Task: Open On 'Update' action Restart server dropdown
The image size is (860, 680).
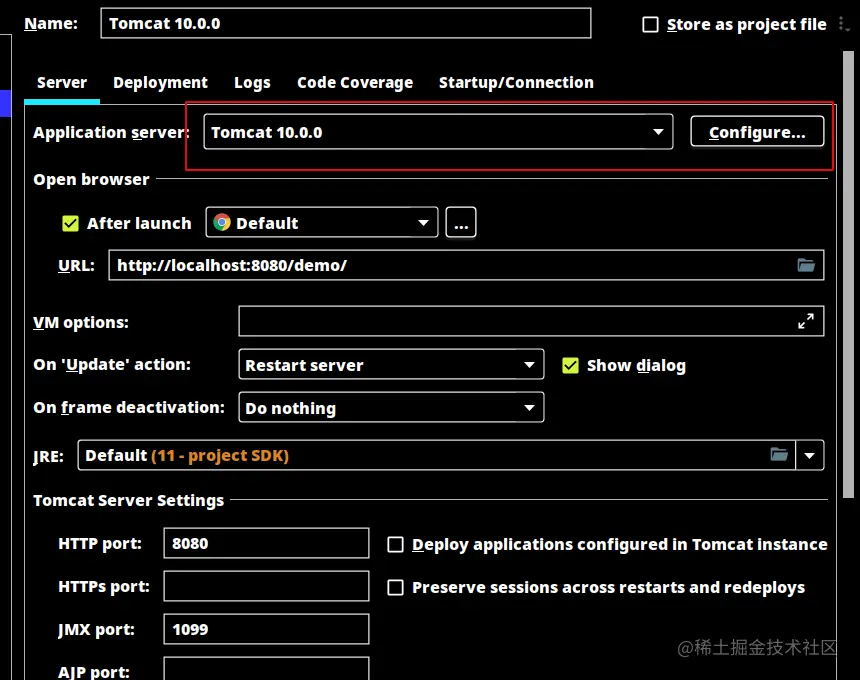Action: coord(391,365)
